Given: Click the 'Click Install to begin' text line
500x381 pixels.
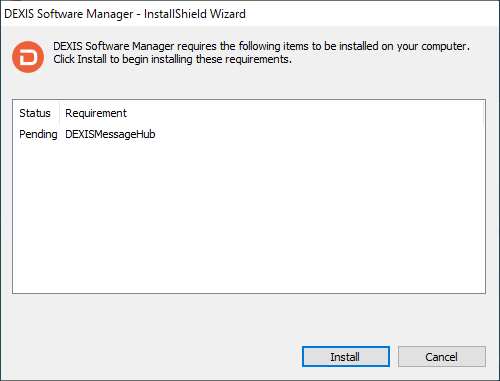Looking at the screenshot, I should tap(172, 59).
